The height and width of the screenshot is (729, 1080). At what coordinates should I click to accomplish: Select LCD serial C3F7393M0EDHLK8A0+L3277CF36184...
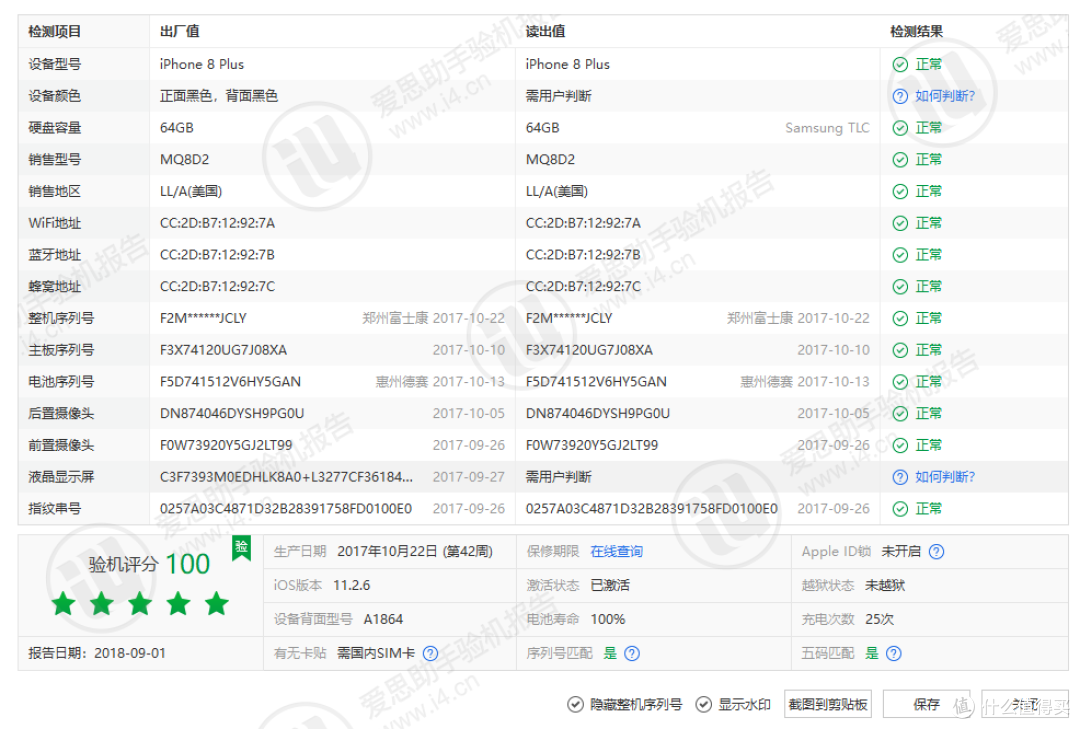pyautogui.click(x=287, y=477)
